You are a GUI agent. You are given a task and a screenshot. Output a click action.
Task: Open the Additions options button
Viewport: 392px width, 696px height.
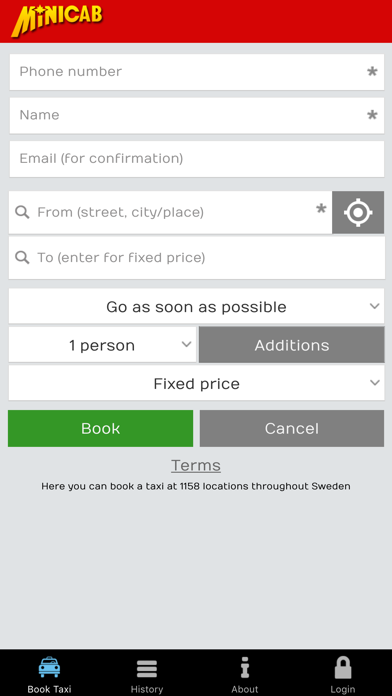(292, 345)
